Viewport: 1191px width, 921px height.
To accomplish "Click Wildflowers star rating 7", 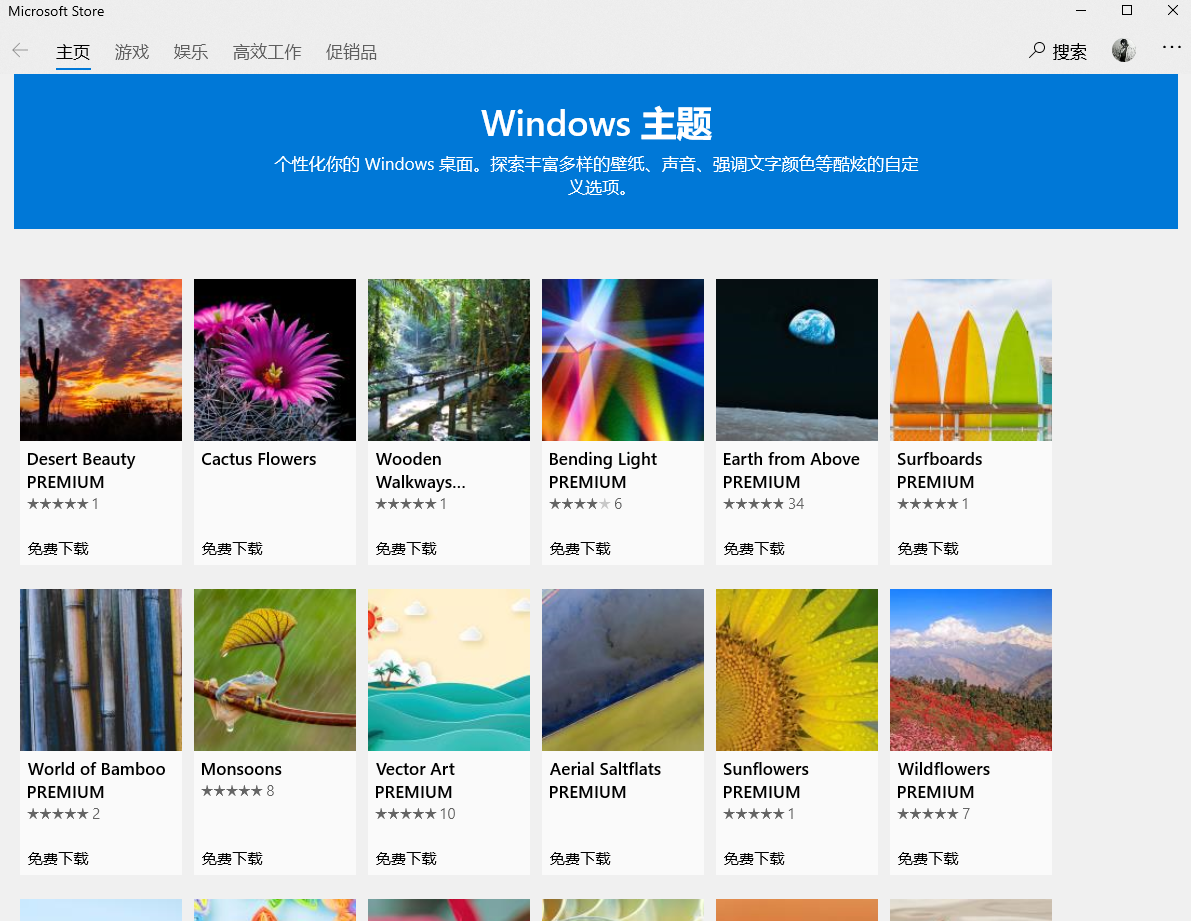I will click(934, 813).
